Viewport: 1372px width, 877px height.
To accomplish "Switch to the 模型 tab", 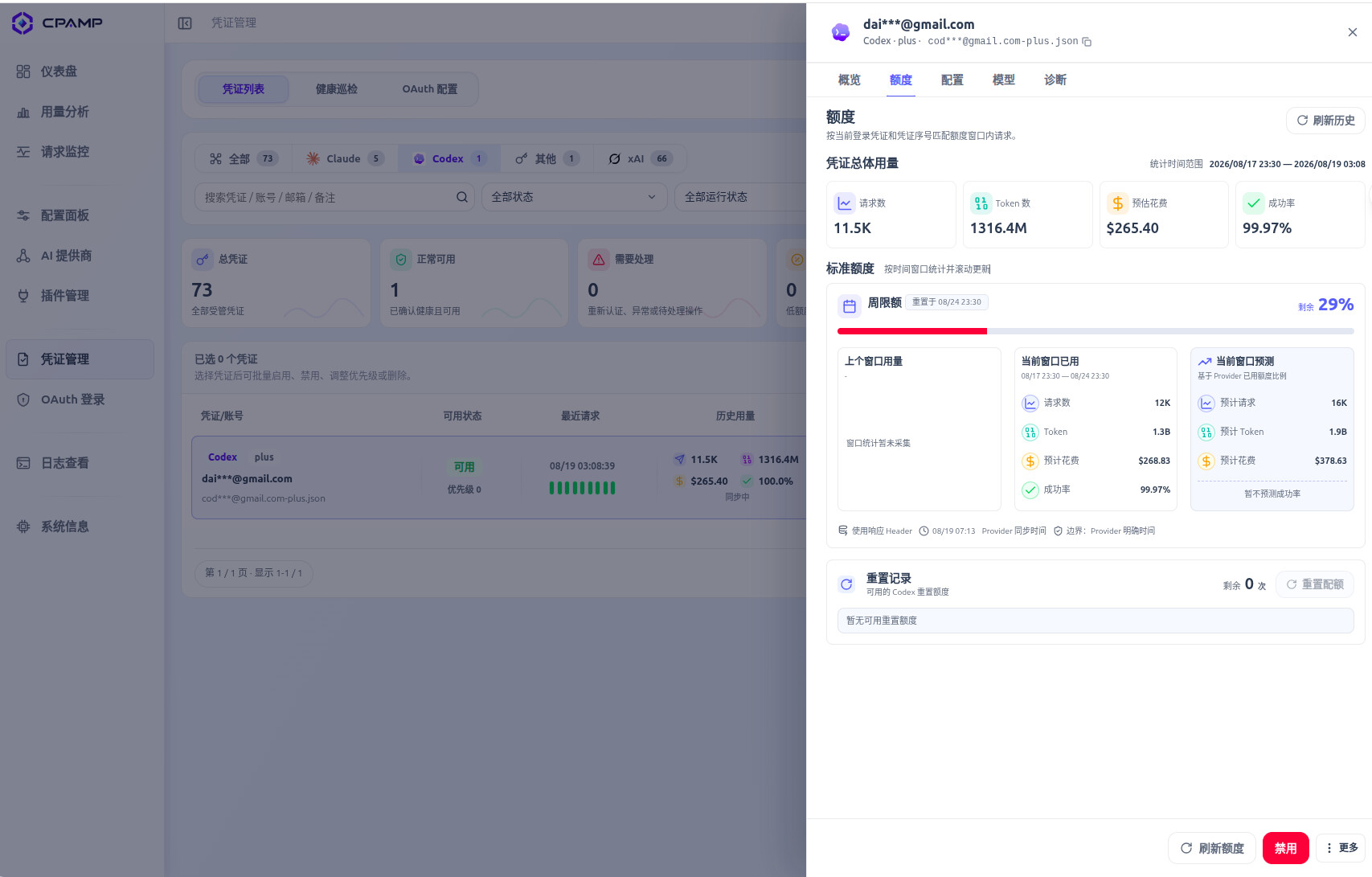I will (1003, 80).
